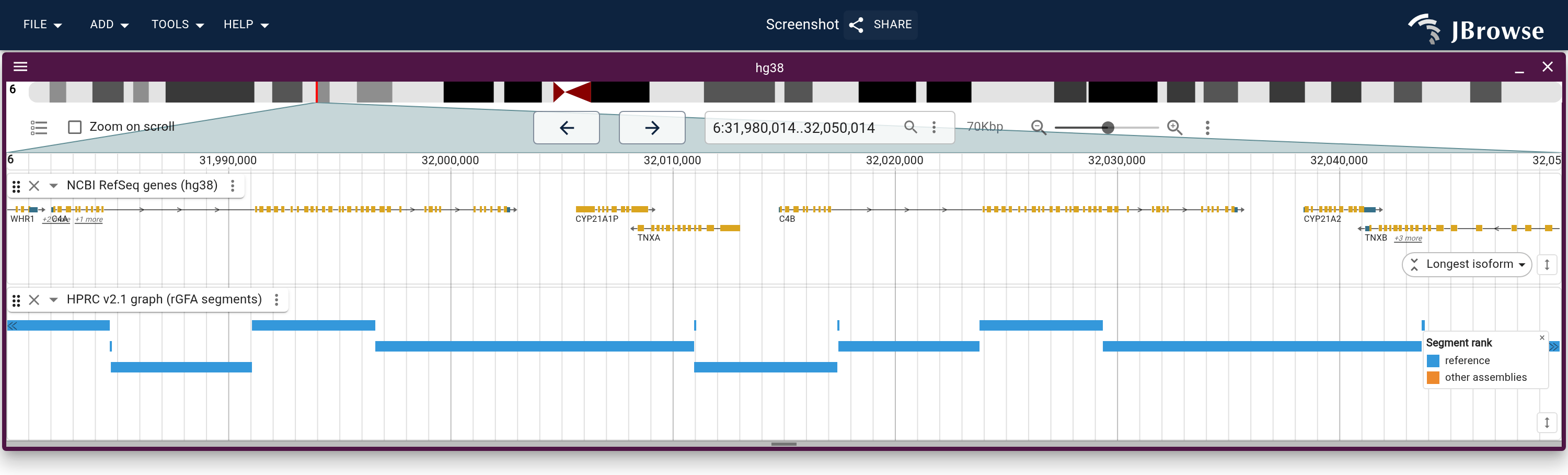
Task: Select the CYP21A1P gene label
Action: 596,219
